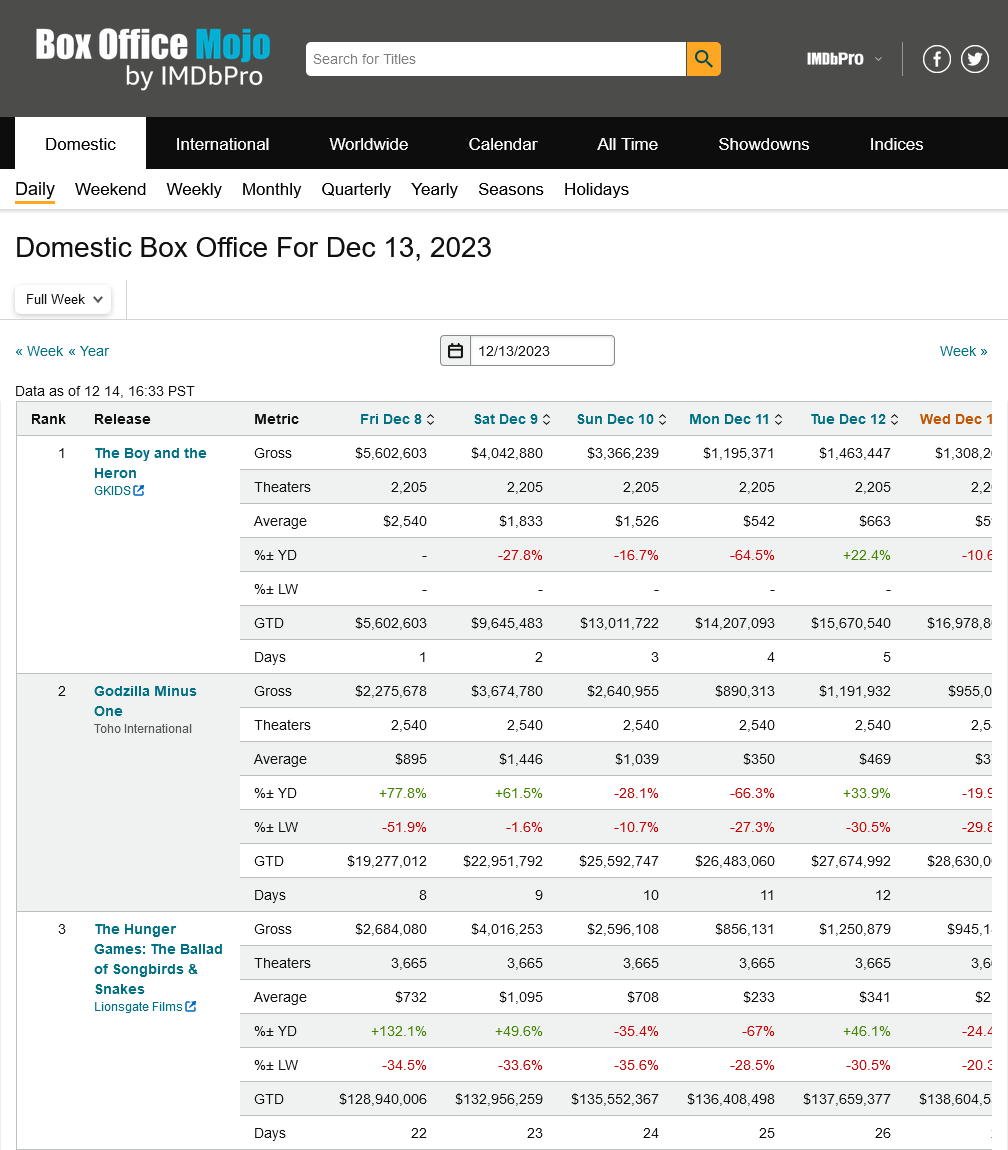Image resolution: width=1008 pixels, height=1150 pixels.
Task: Click Godzilla Sat Dec 9 Gross $3,674,780
Action: [x=507, y=691]
